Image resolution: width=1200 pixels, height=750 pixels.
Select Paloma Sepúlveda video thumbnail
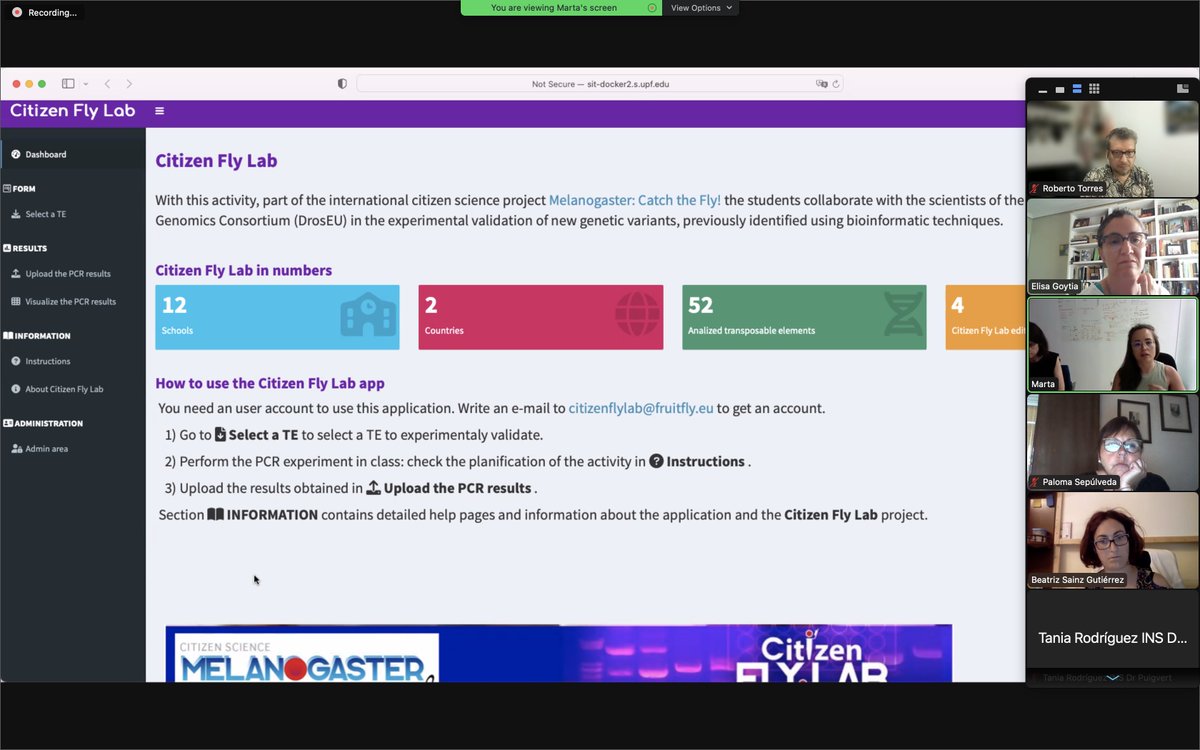click(x=1112, y=442)
